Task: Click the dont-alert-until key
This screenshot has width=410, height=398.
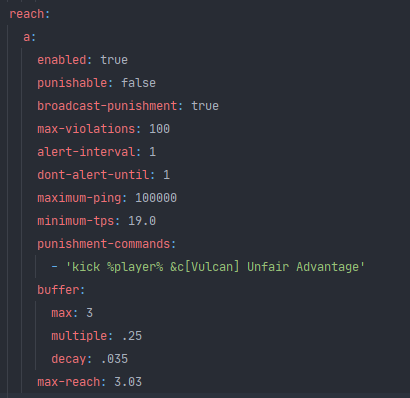Action: pos(93,175)
